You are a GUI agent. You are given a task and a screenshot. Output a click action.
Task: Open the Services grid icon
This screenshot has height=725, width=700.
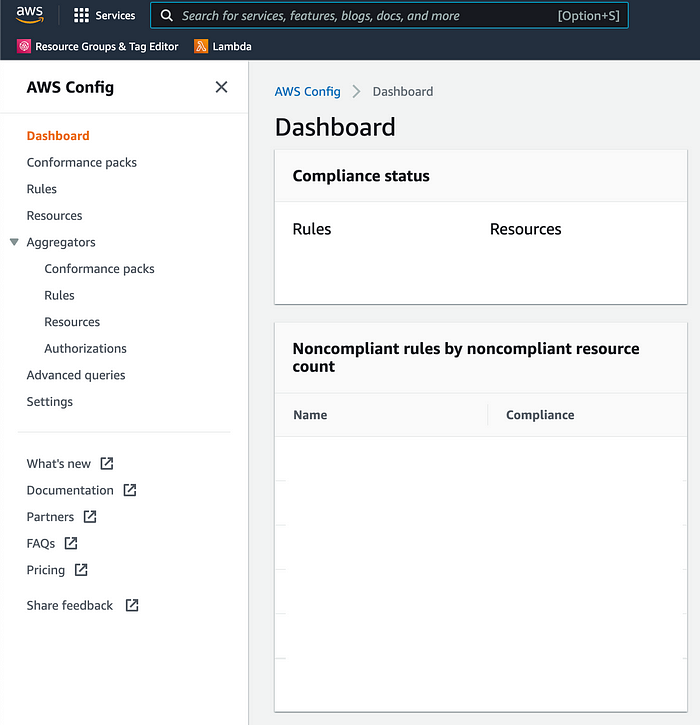click(81, 15)
